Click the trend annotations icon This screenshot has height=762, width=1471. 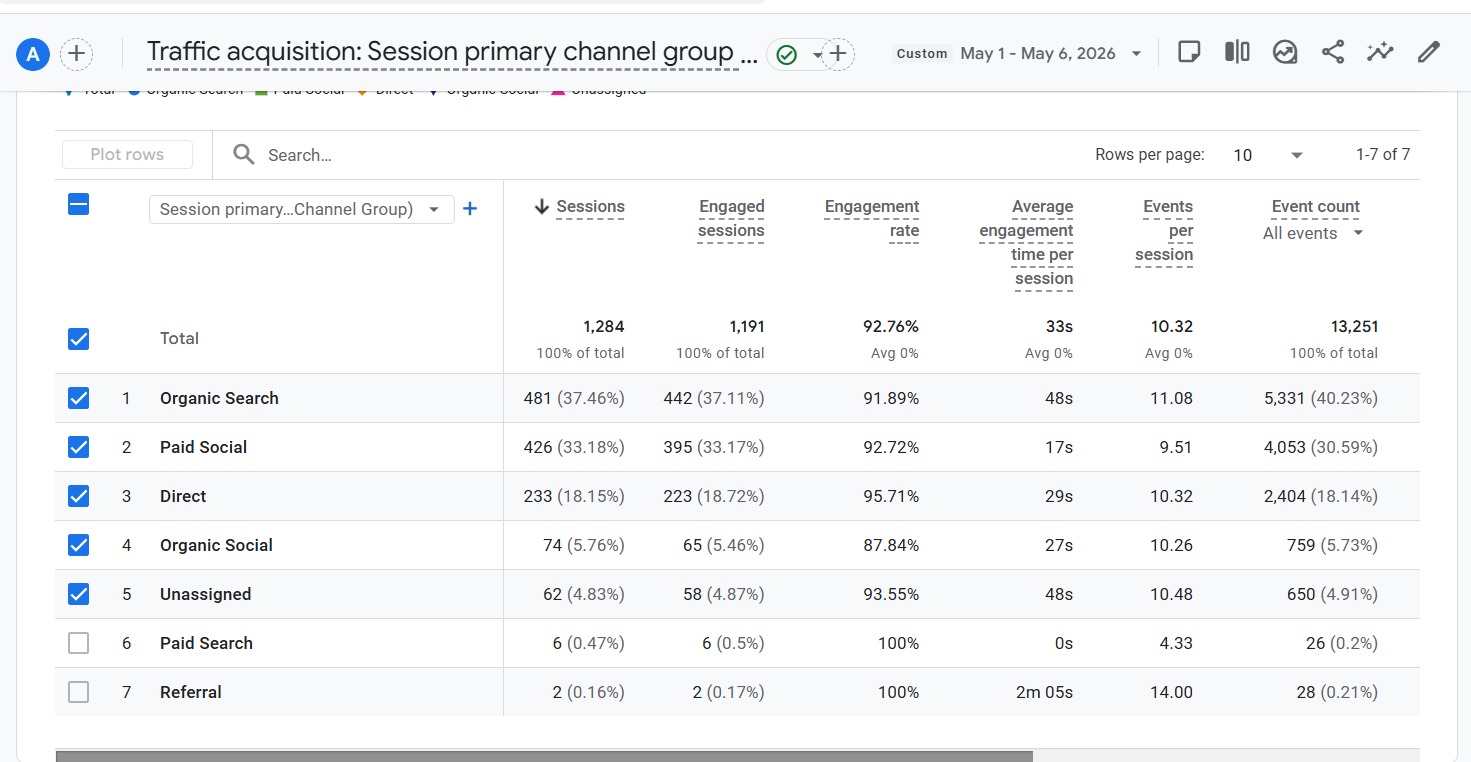coord(1285,52)
